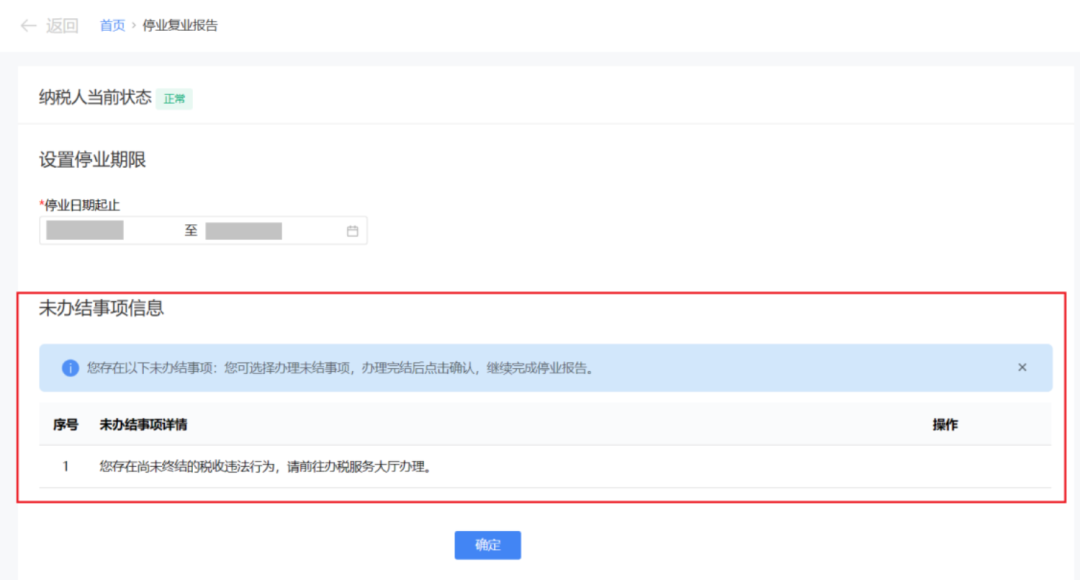Select the closure start date field

coord(85,231)
